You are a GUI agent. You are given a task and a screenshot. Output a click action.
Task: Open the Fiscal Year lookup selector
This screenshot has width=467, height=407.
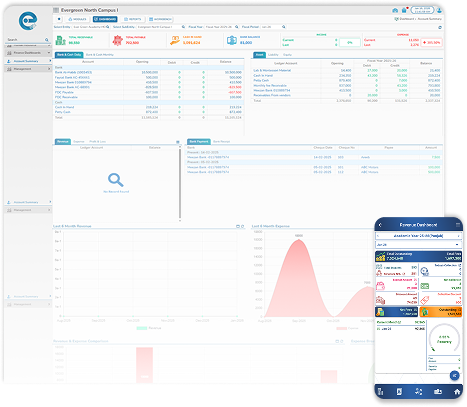pyautogui.click(x=237, y=27)
